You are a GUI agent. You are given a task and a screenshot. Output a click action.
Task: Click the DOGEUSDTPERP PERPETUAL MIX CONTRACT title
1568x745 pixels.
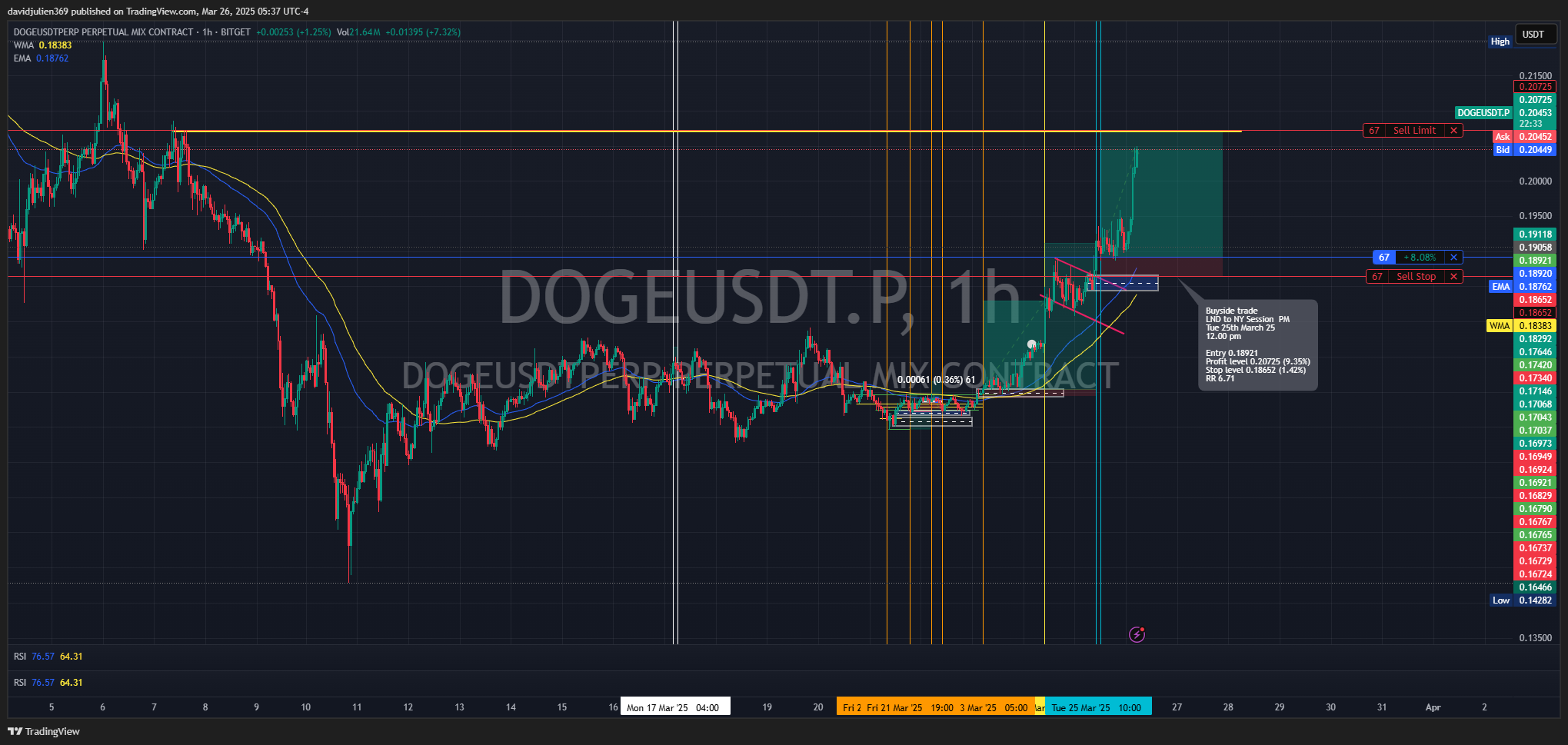(103, 32)
